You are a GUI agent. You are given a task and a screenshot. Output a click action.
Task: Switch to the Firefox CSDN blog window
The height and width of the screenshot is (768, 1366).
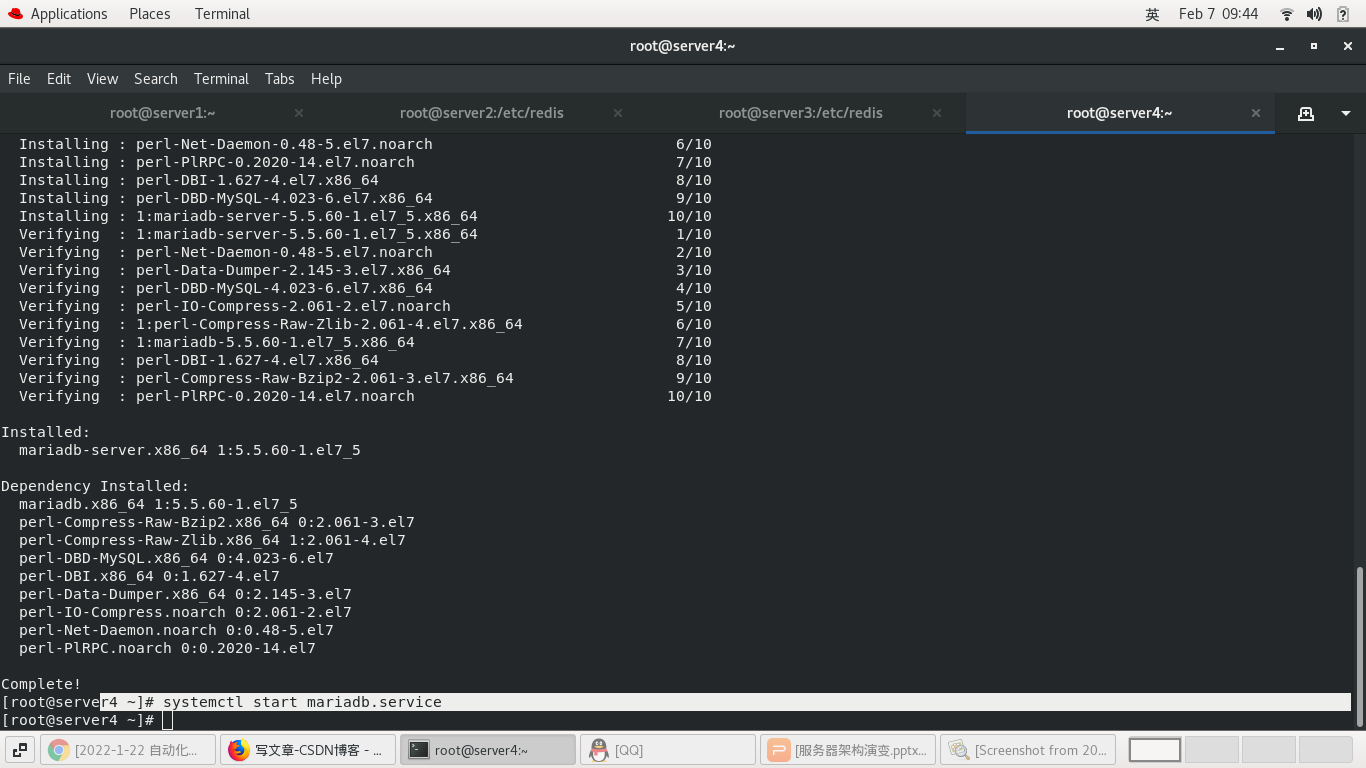pos(307,749)
